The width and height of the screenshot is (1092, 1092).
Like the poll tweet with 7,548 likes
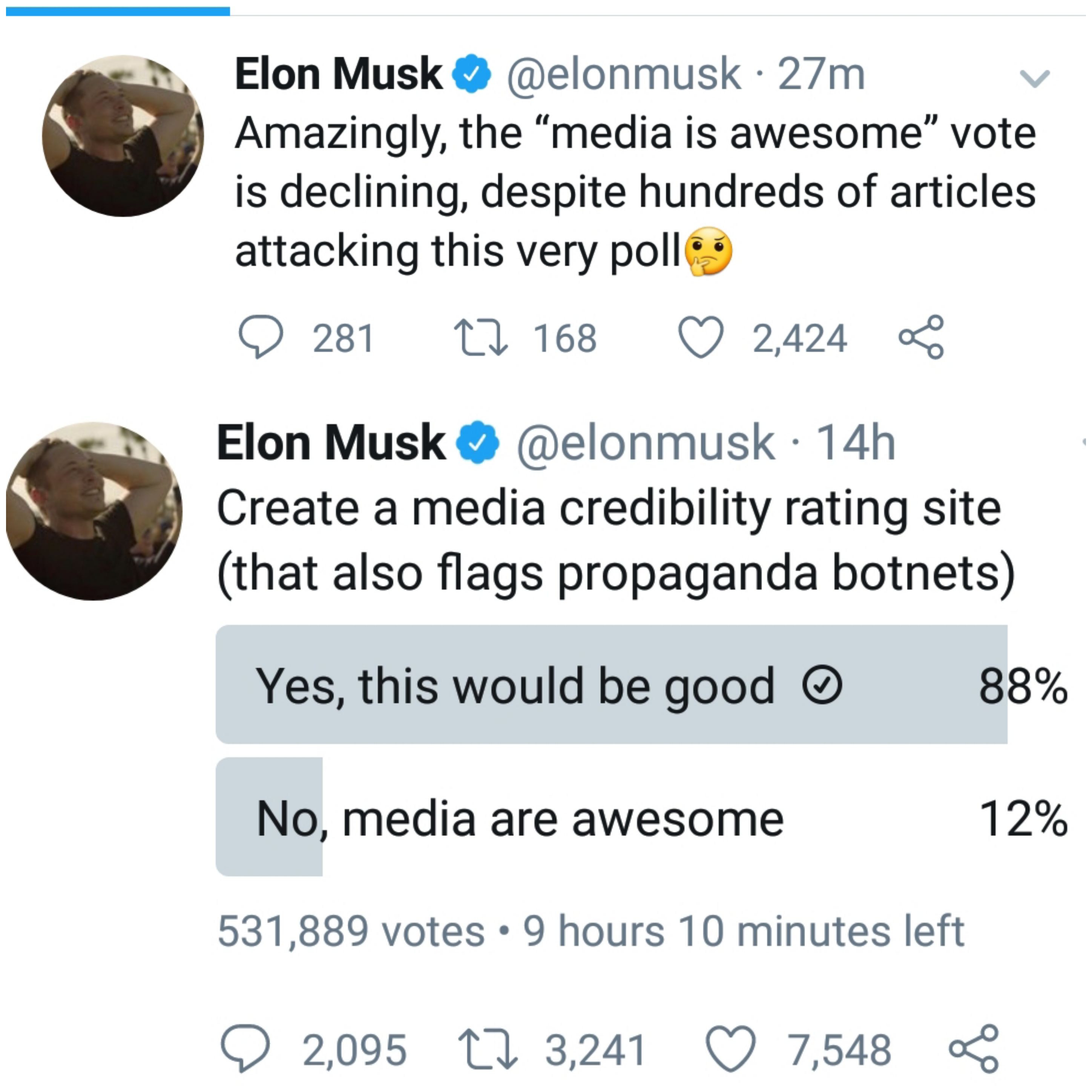[x=731, y=1049]
